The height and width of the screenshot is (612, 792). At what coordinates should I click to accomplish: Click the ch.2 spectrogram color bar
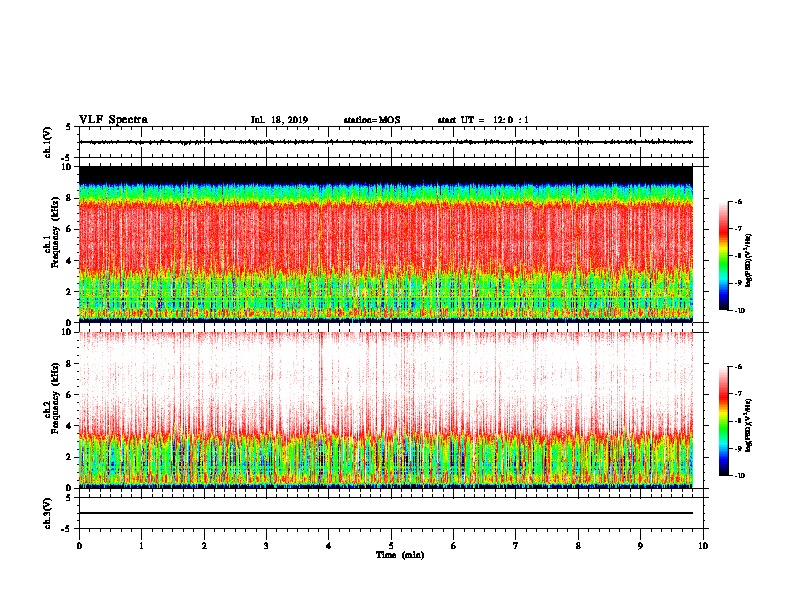click(x=724, y=421)
